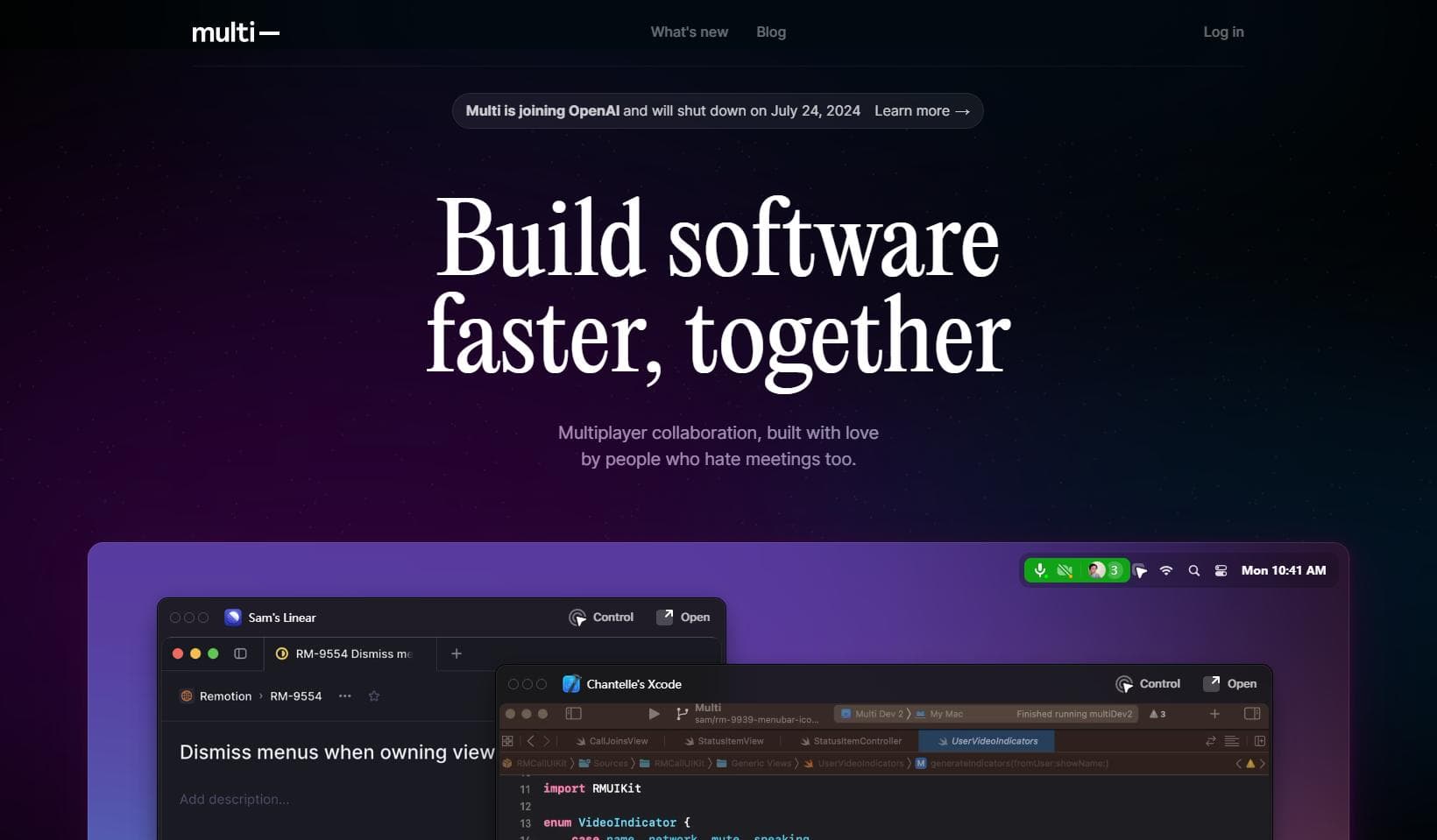1437x840 pixels.
Task: Click the enum VideoIndicator code line
Action: [x=617, y=822]
